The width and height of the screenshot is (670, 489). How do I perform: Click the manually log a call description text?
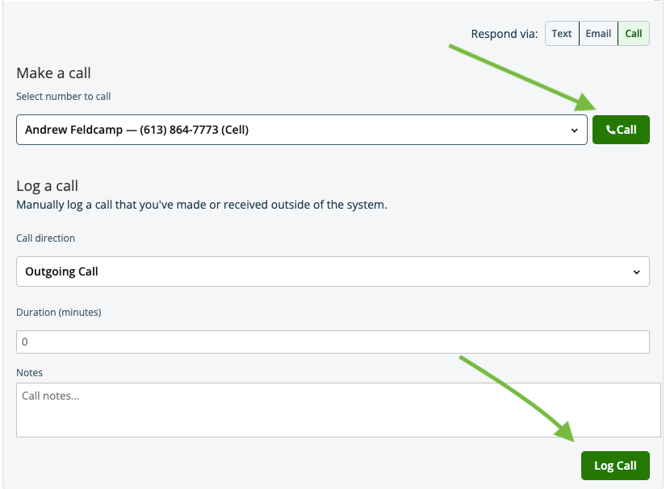202,205
